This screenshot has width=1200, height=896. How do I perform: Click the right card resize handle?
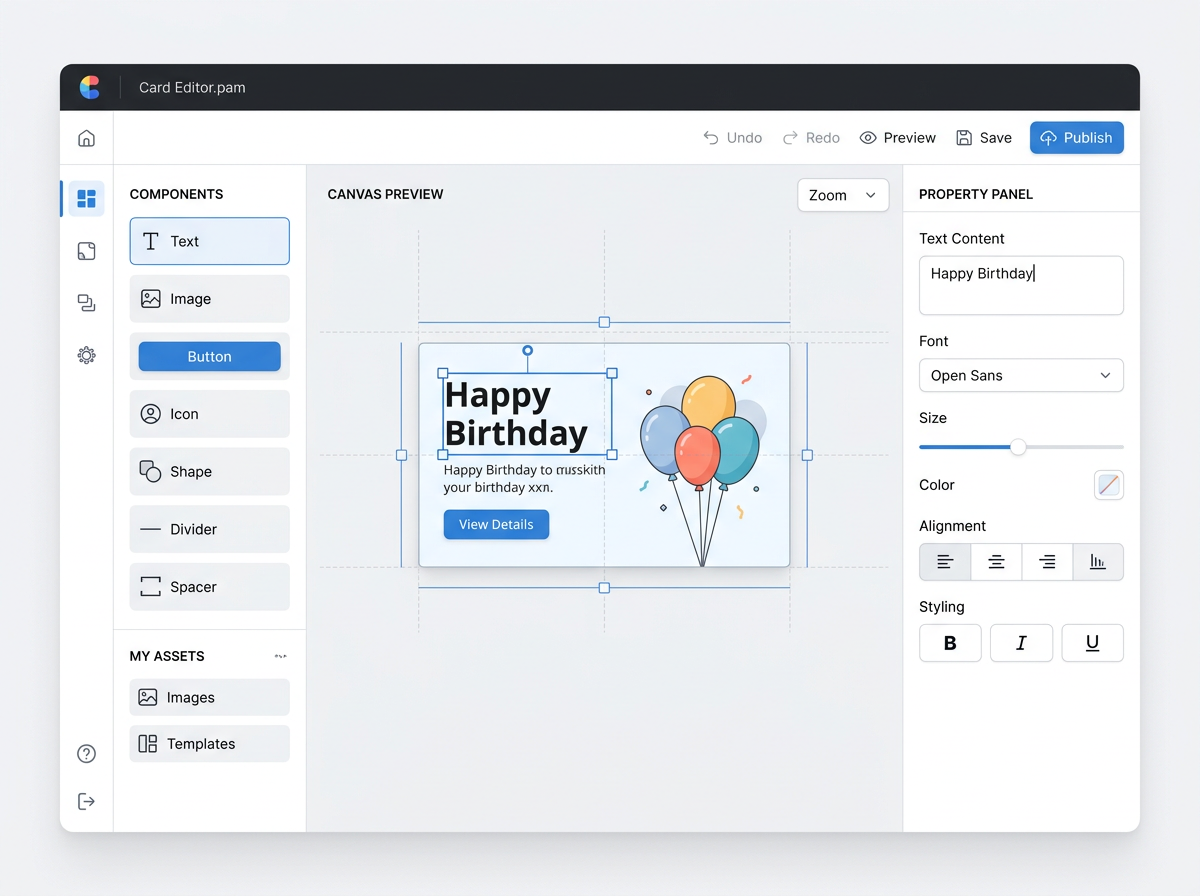click(807, 455)
